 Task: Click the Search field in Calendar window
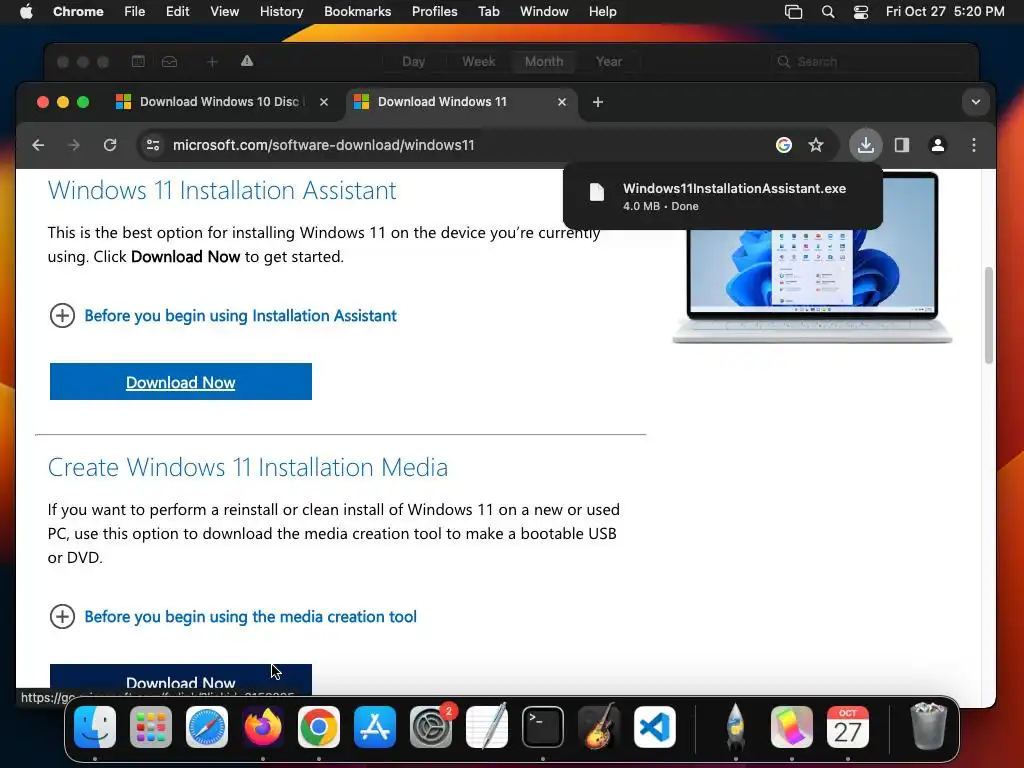tap(867, 61)
